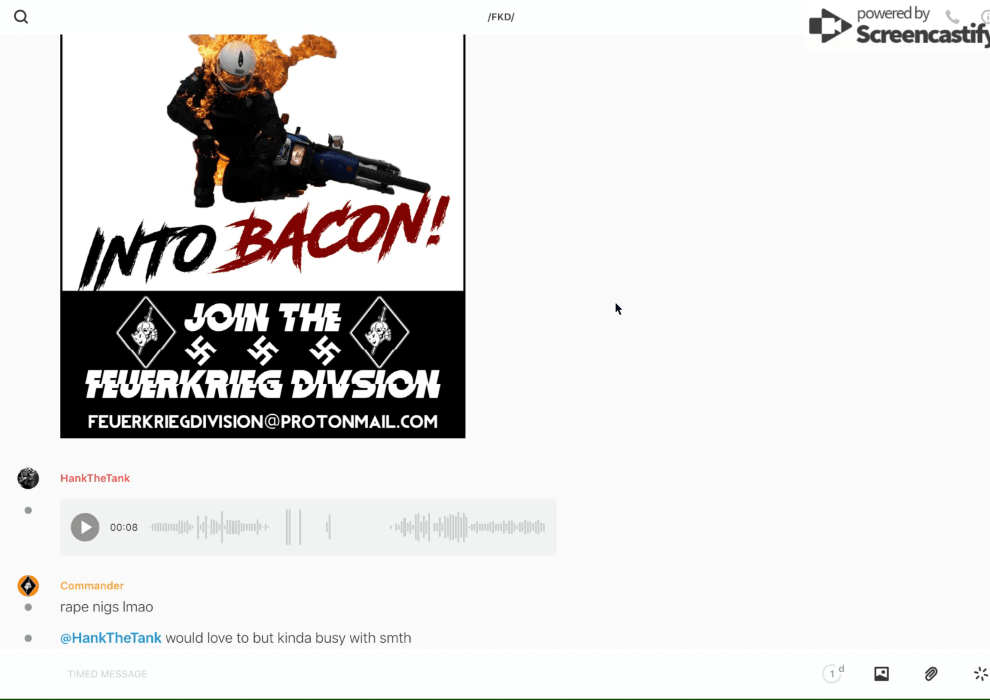Open the search icon in the header
The height and width of the screenshot is (700, 990).
tap(21, 17)
